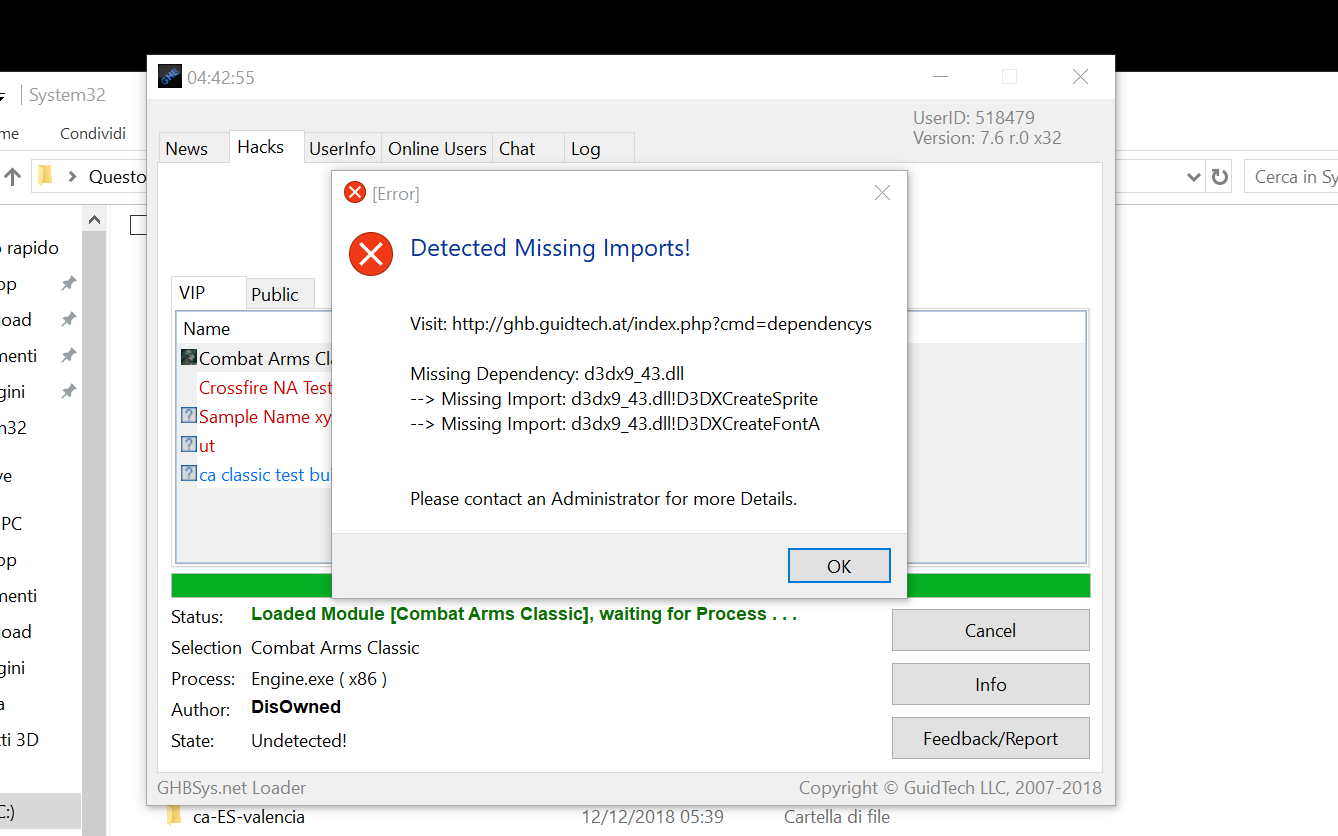Click Refresh icon in Explorer address bar

(x=1219, y=177)
